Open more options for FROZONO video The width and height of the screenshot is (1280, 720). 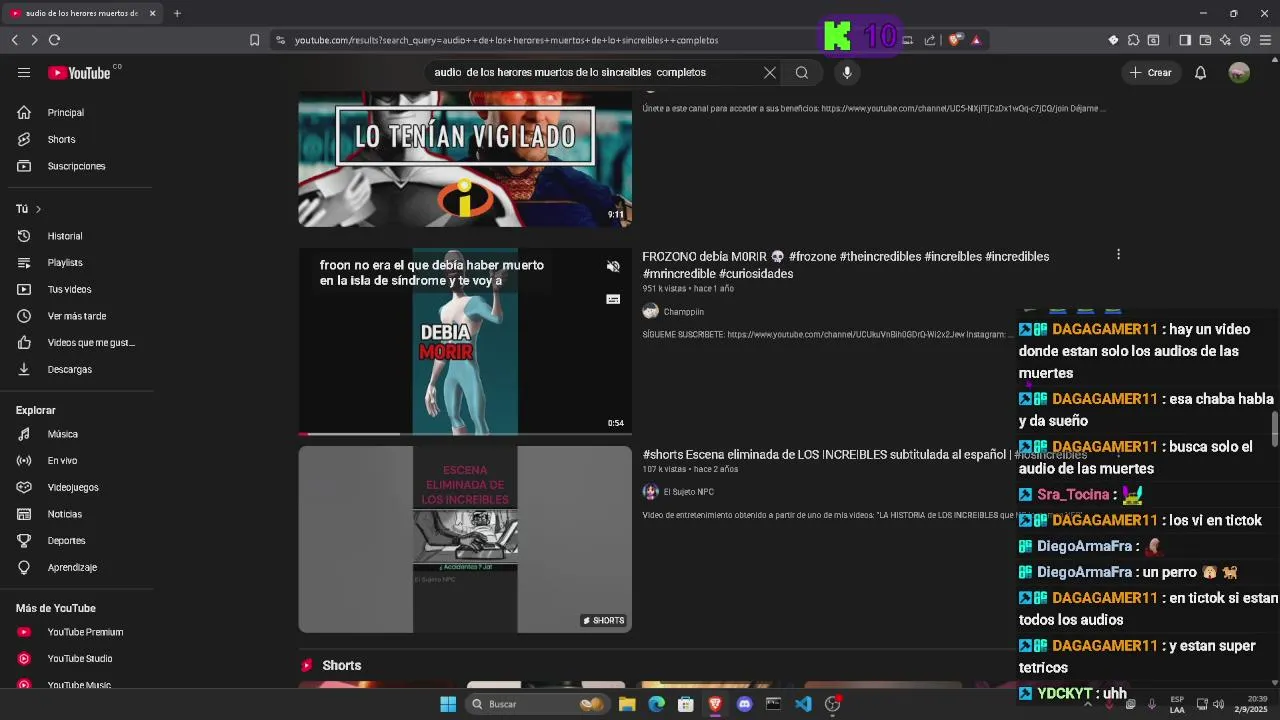click(1118, 255)
